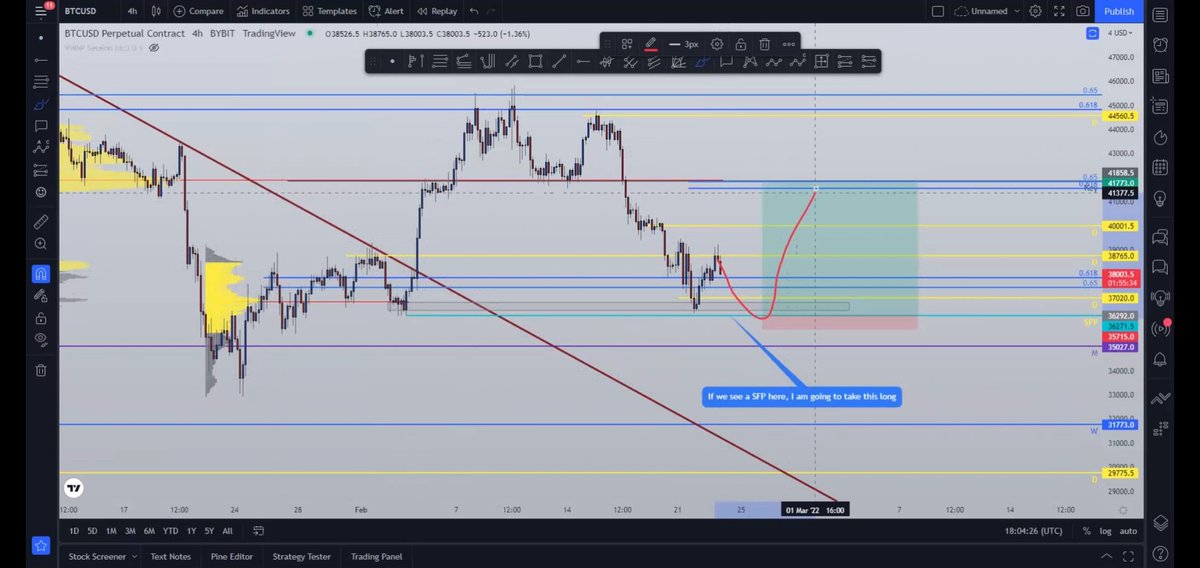Screen dimensions: 1200x568
Task: Open drawing settings gear in floating toolbar
Action: pyautogui.click(x=717, y=44)
